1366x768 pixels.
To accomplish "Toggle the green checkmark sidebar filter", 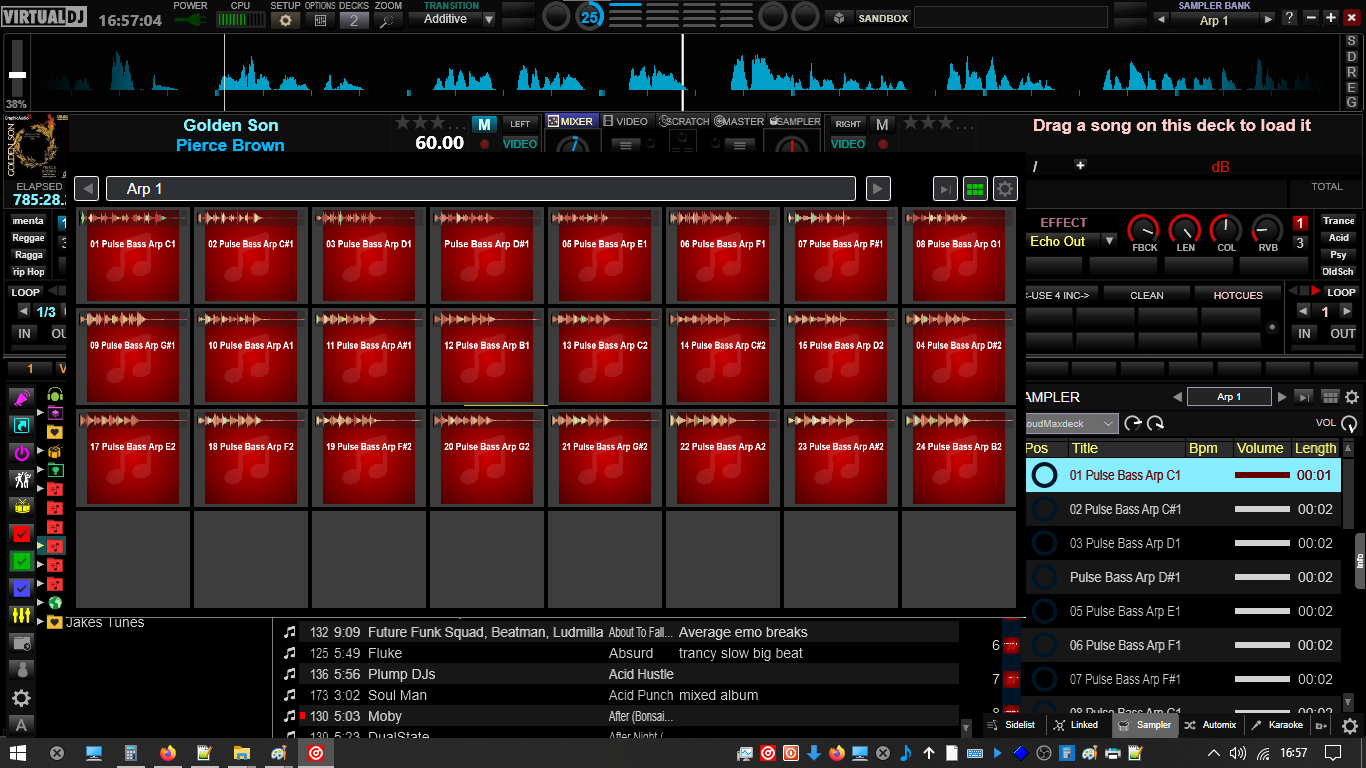I will [21, 561].
